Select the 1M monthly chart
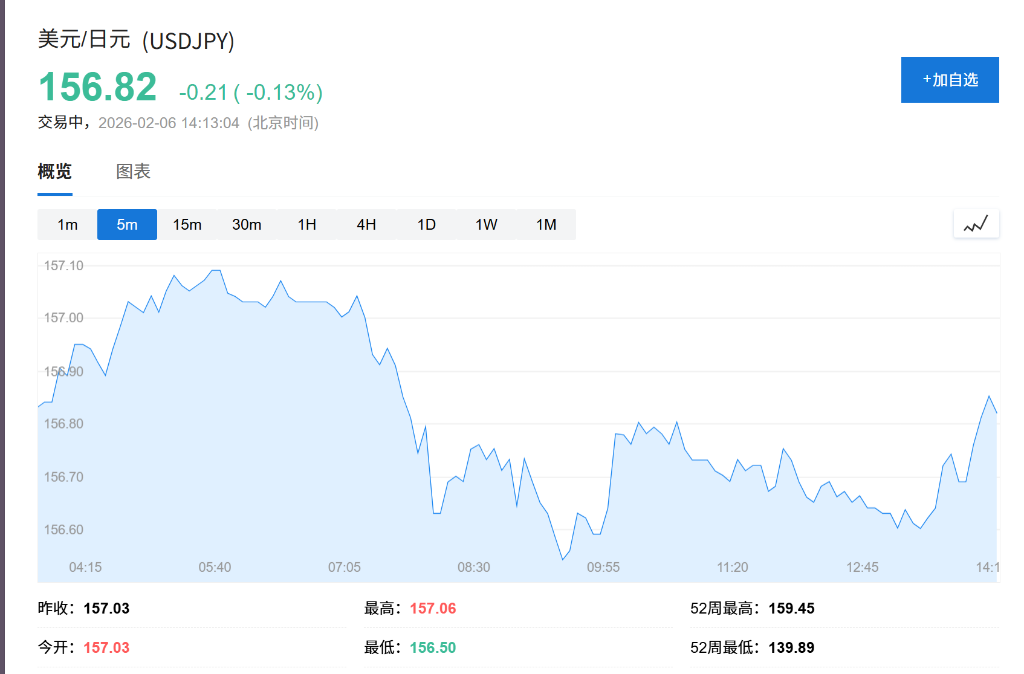 tap(546, 225)
